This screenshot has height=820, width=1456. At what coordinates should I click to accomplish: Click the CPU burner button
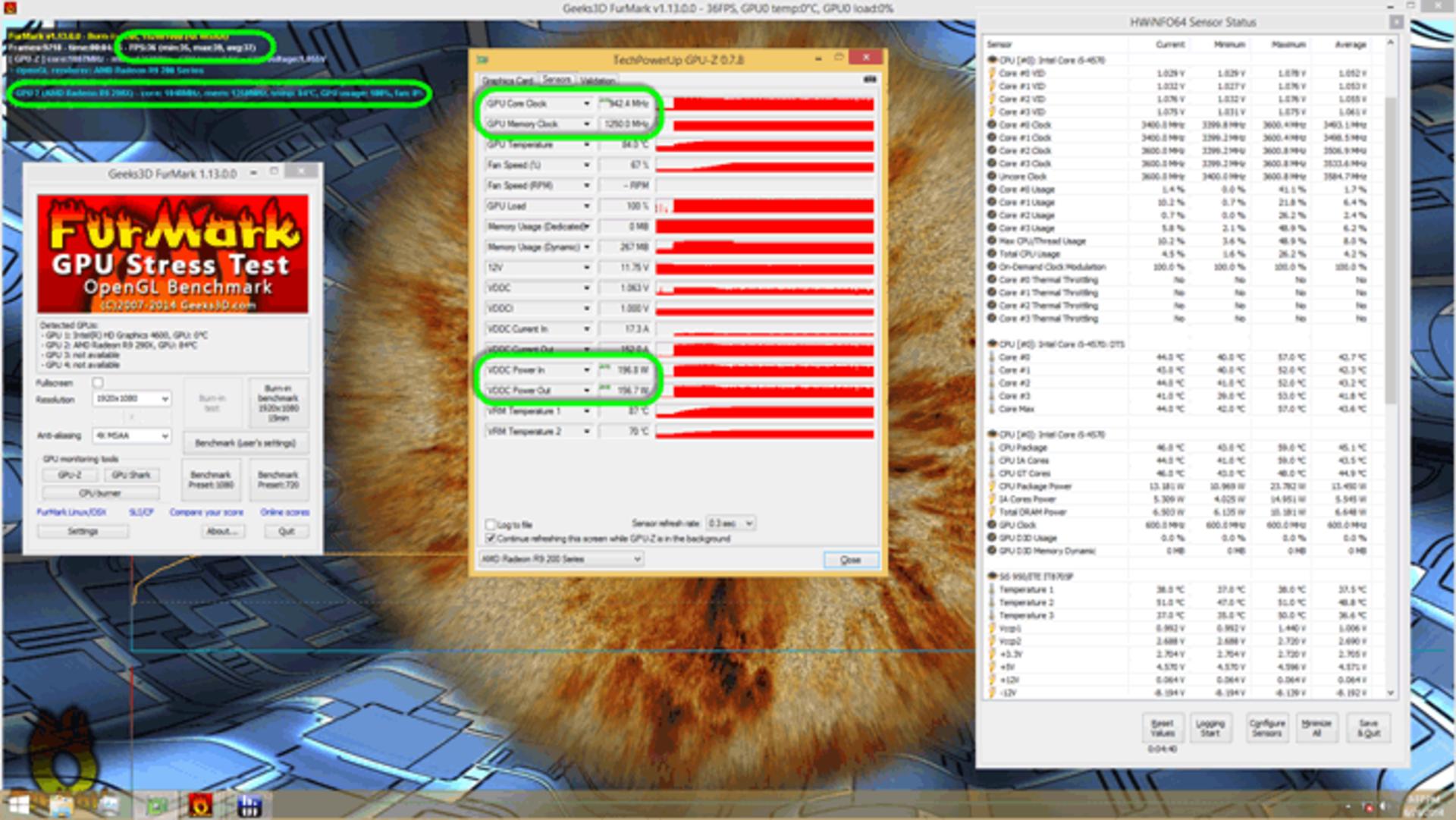pyautogui.click(x=100, y=493)
